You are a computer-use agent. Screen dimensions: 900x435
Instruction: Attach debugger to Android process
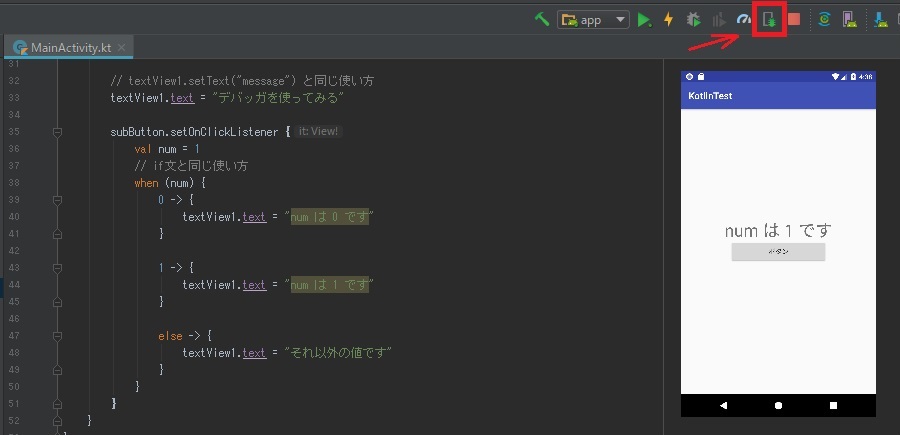(769, 20)
